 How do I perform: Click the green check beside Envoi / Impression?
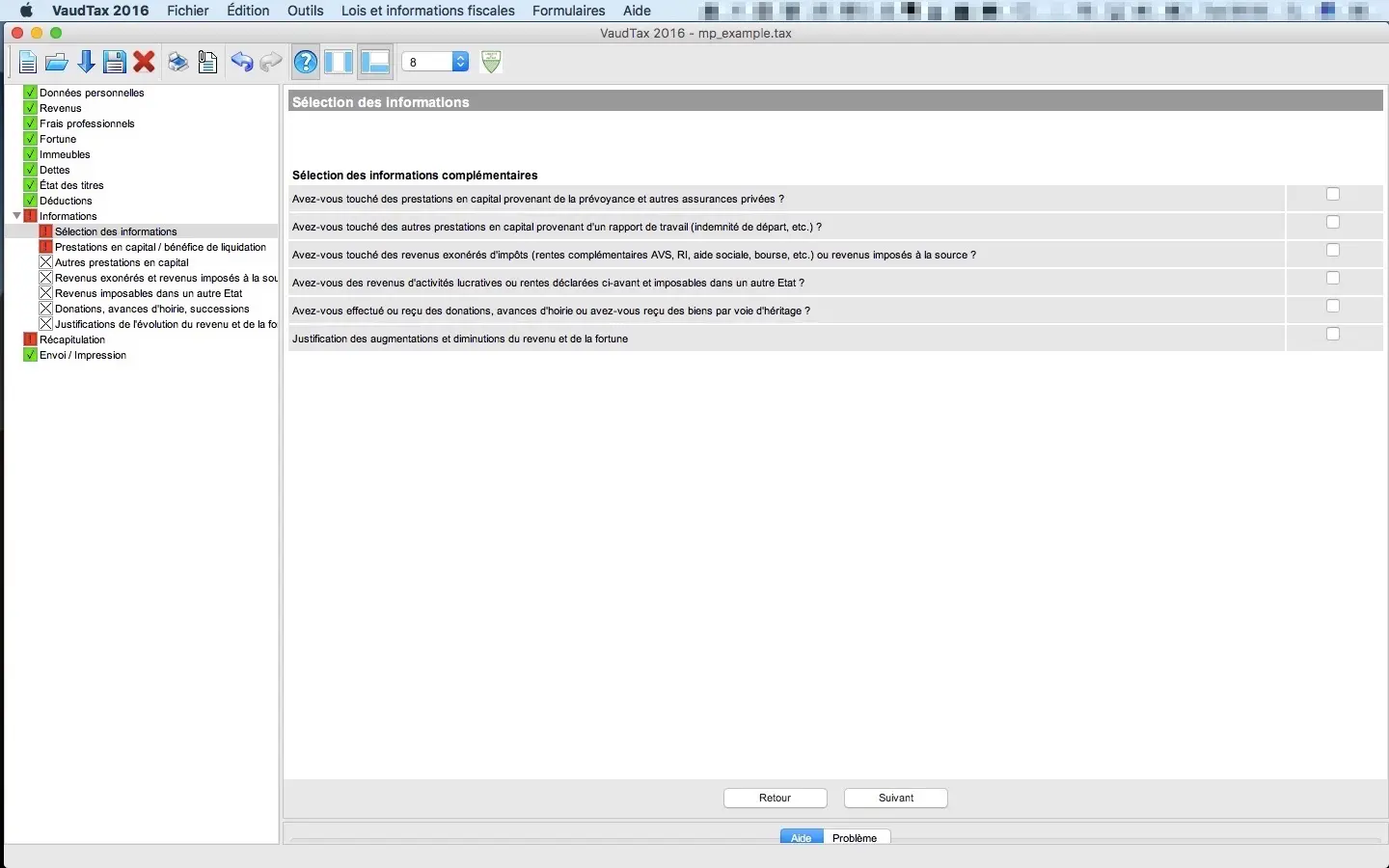30,355
